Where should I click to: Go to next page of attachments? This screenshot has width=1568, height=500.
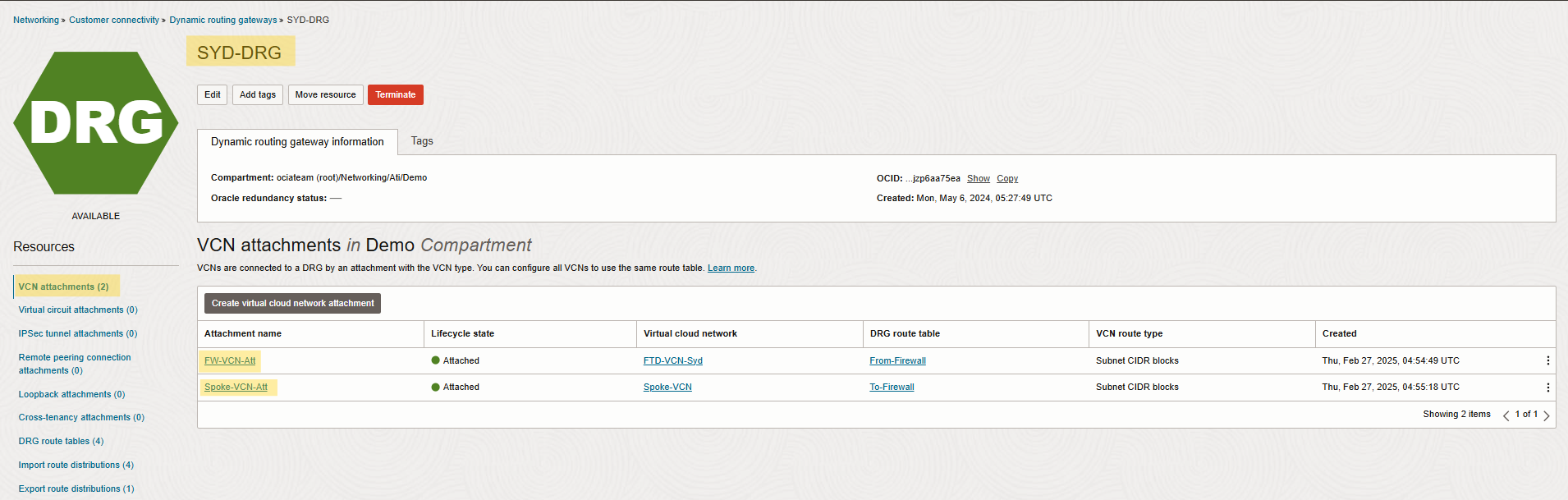coord(1547,415)
